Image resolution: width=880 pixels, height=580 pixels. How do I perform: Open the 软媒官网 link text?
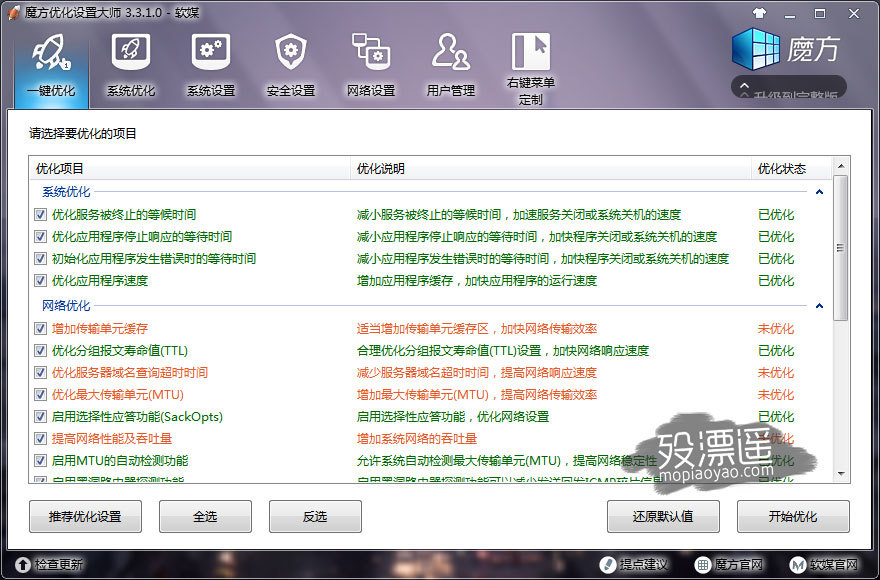click(x=834, y=564)
